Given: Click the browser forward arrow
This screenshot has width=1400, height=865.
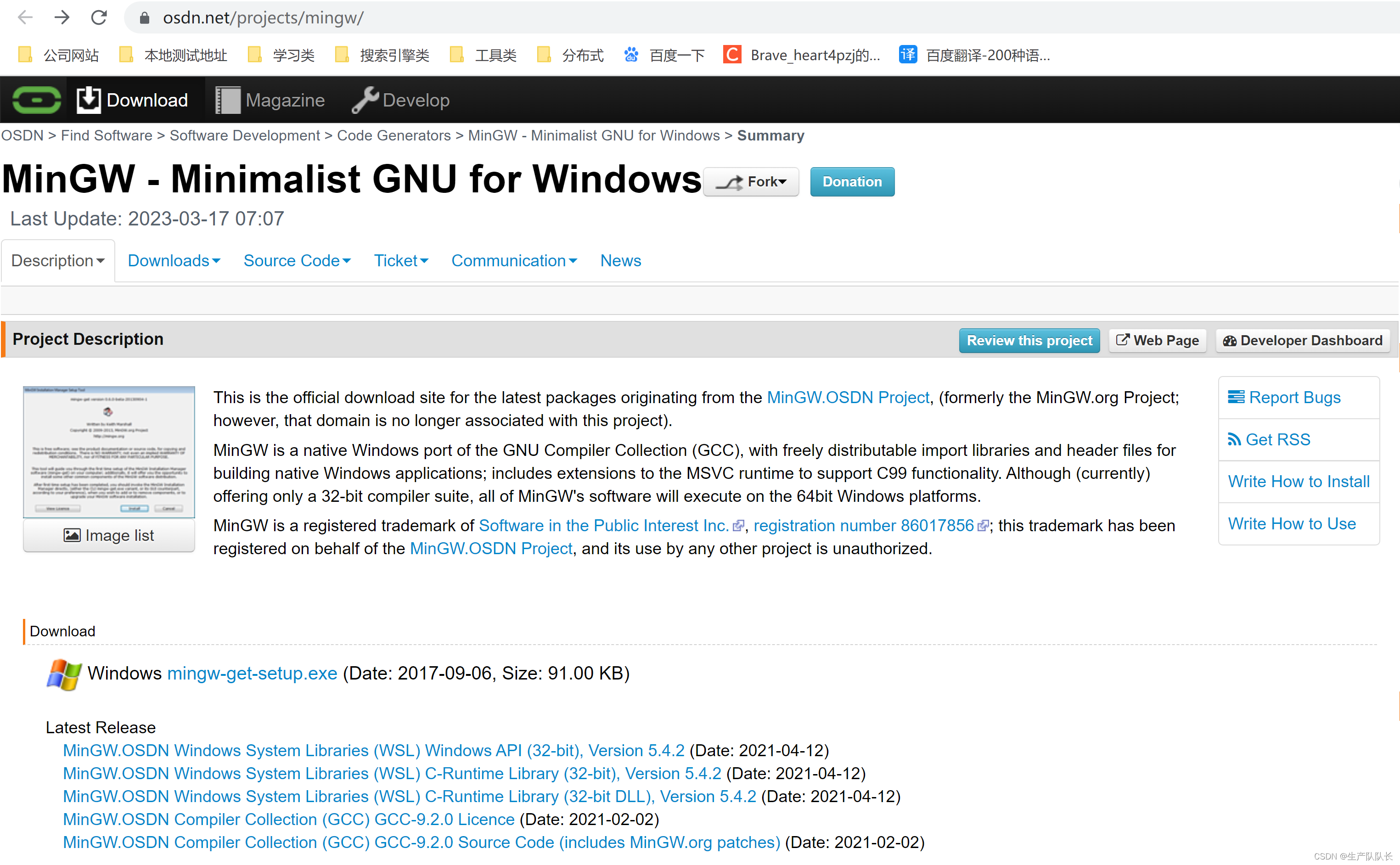Looking at the screenshot, I should [62, 18].
